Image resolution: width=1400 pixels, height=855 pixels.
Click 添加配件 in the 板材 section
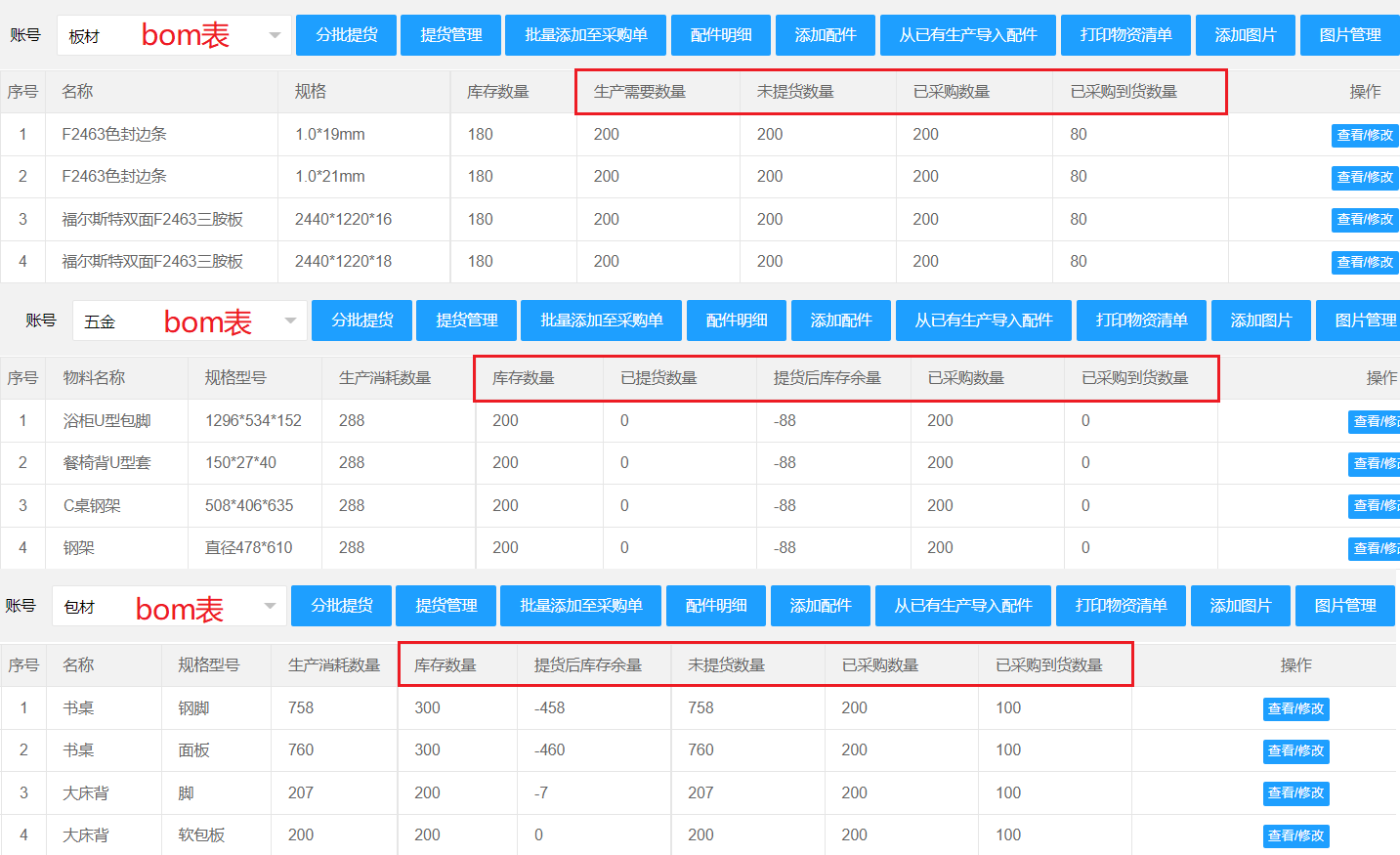coord(826,35)
